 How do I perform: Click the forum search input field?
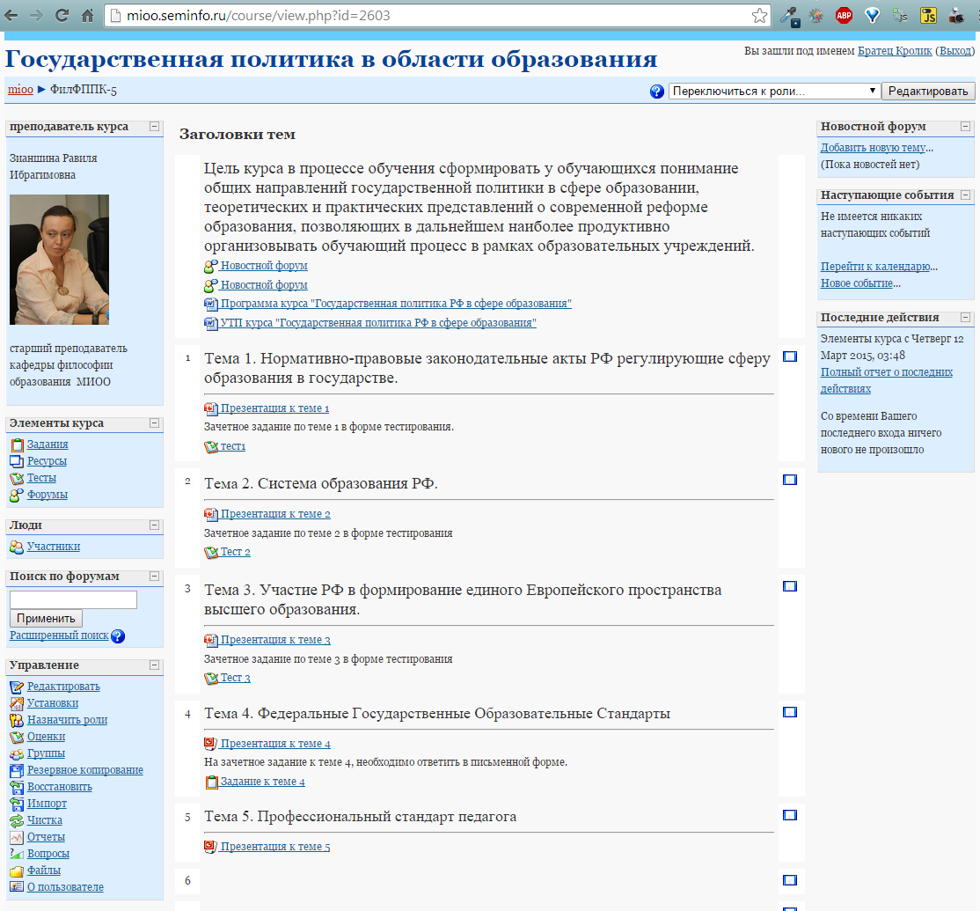tap(73, 600)
